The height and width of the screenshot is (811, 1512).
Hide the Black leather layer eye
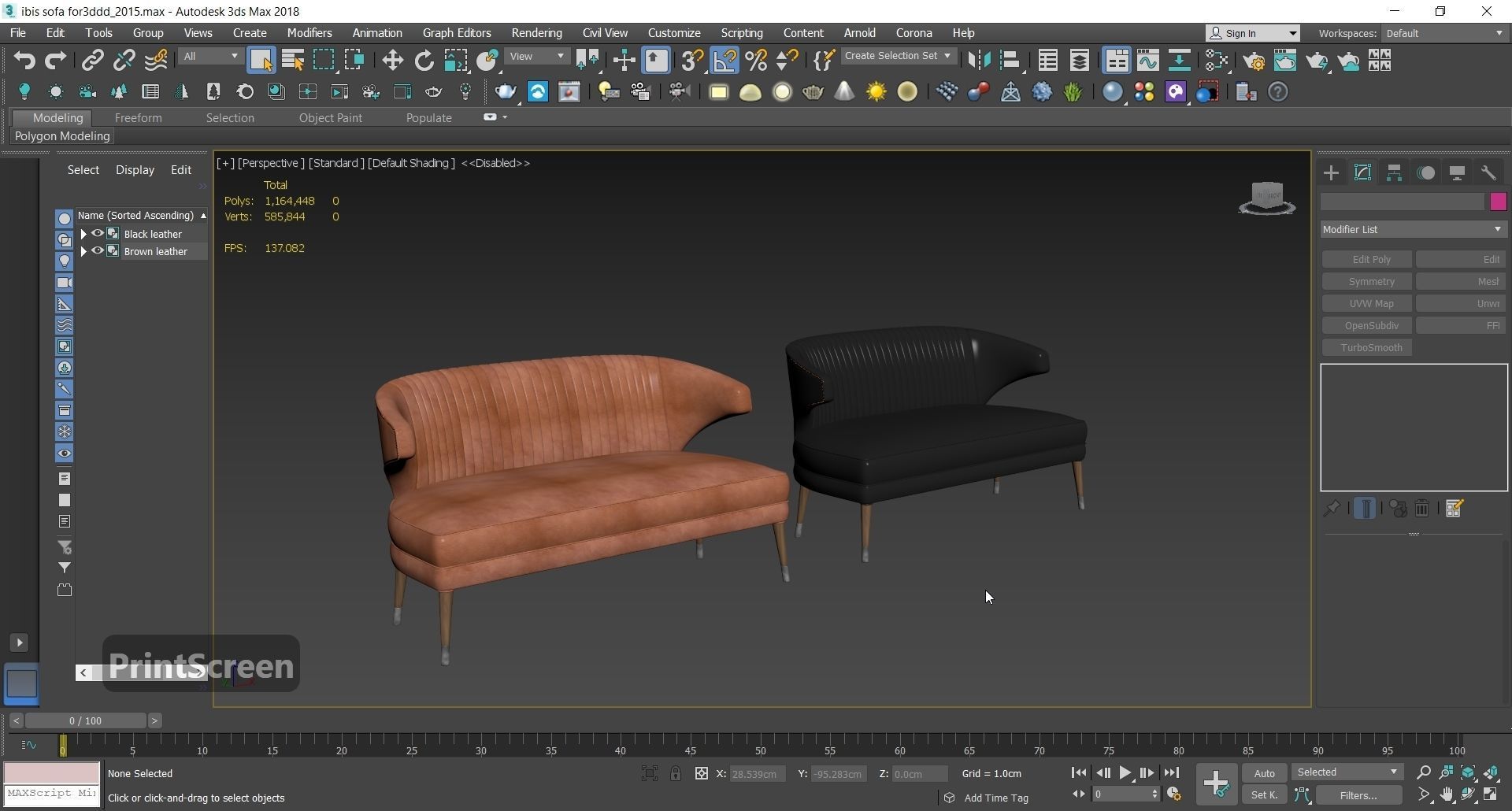[98, 234]
